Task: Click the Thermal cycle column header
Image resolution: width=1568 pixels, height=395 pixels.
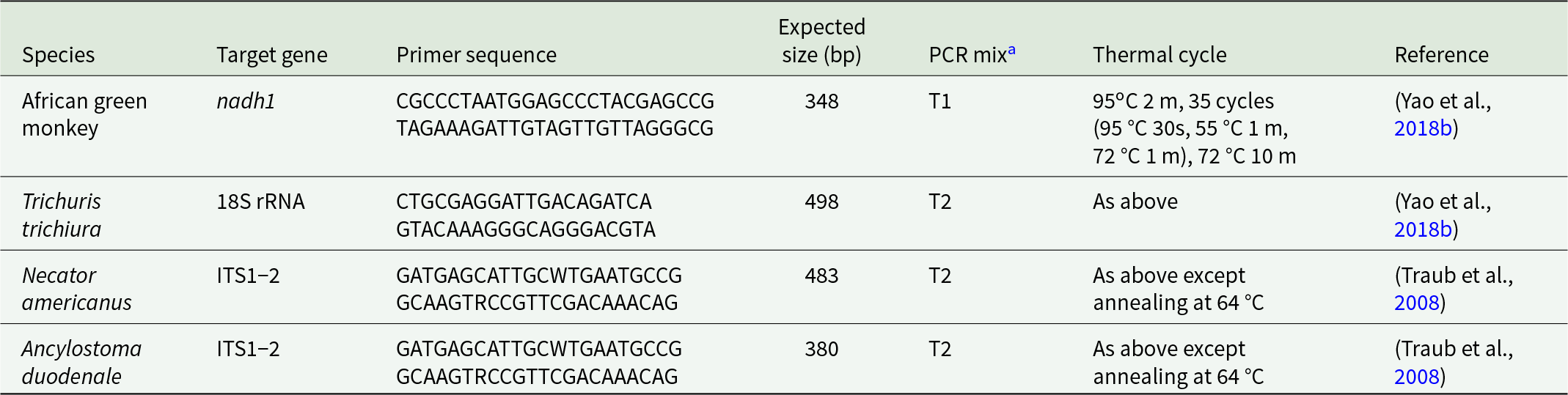Action: click(x=1159, y=55)
